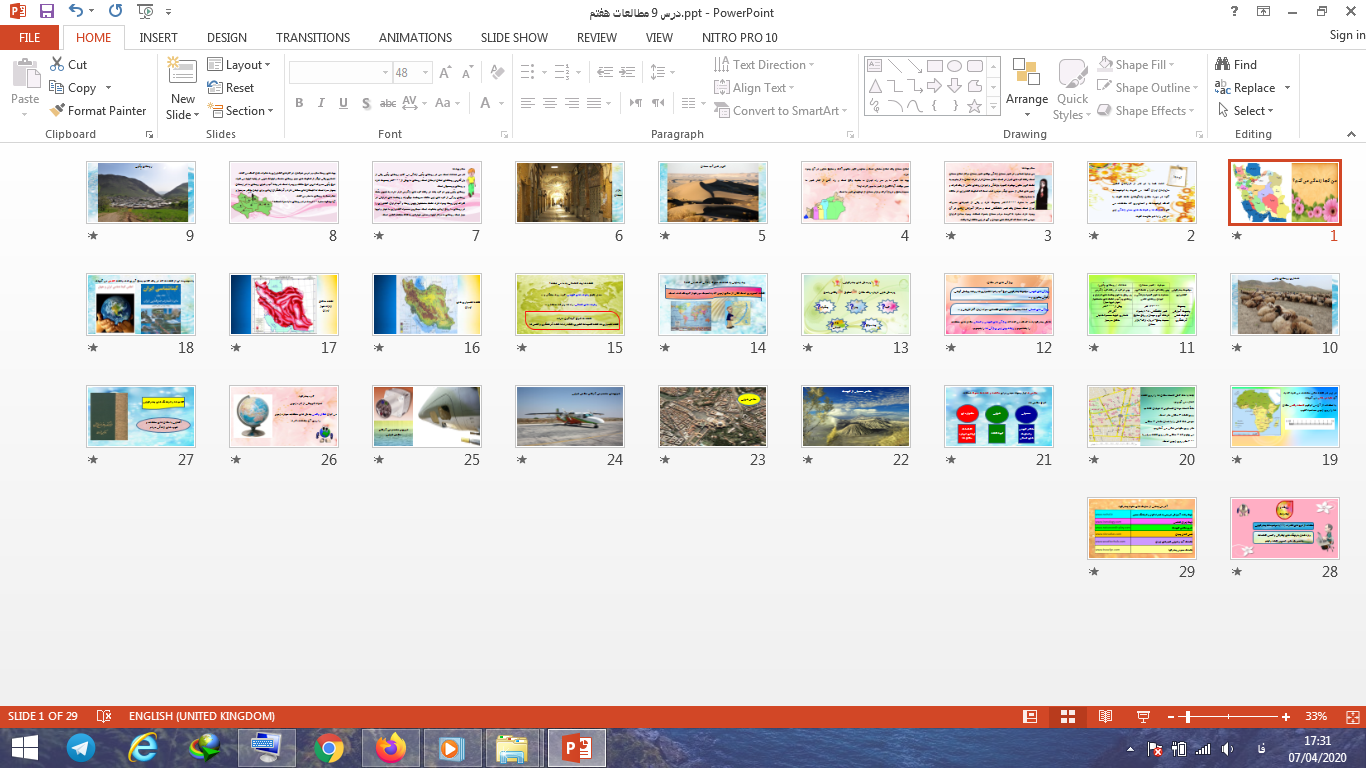Expand the Section dropdown
Screen dimensions: 1366x768
click(240, 111)
